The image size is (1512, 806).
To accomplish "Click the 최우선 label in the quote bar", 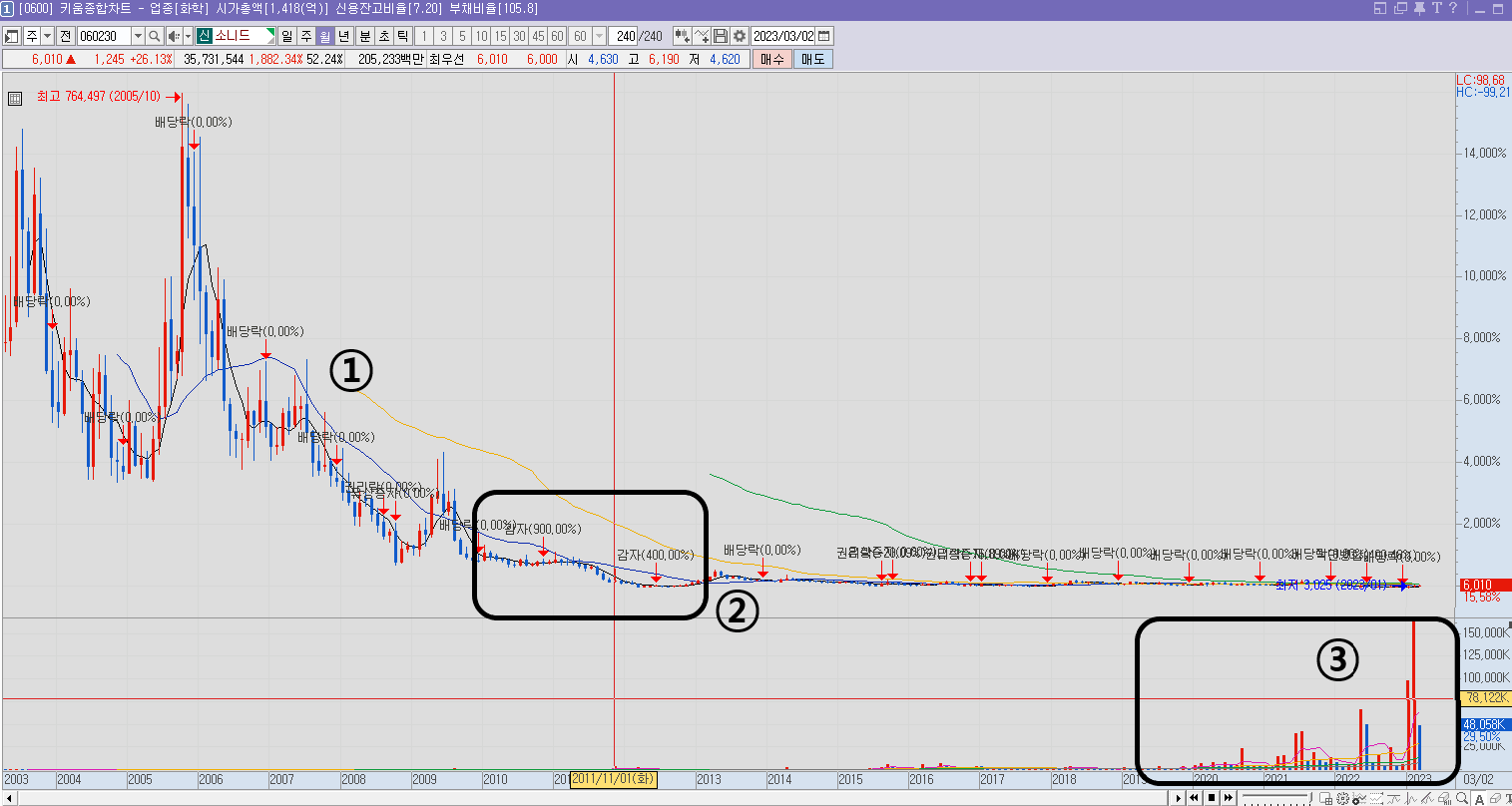I will tap(446, 59).
